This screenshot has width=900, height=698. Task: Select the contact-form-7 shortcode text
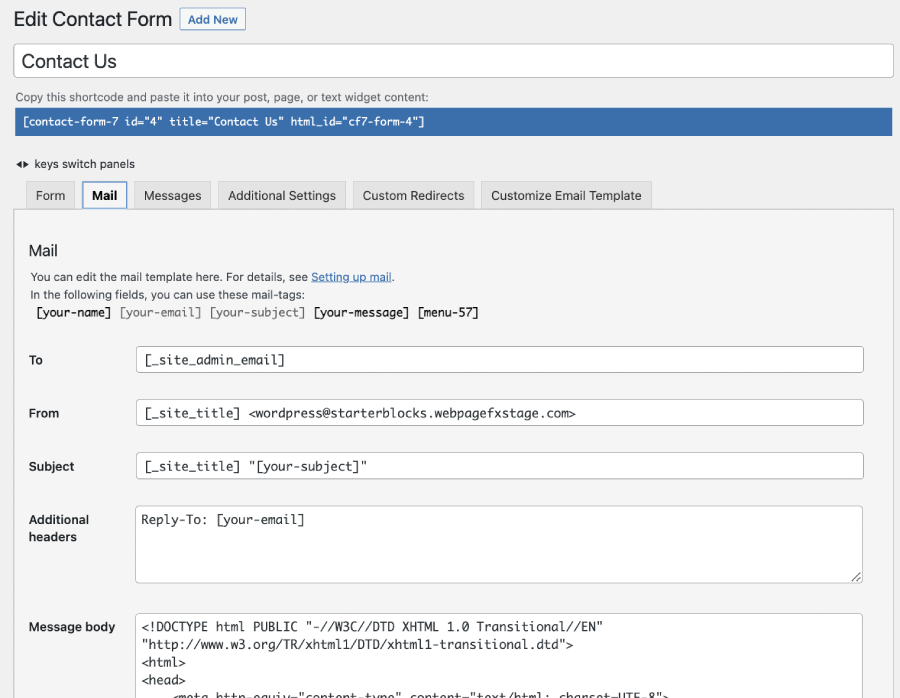223,122
